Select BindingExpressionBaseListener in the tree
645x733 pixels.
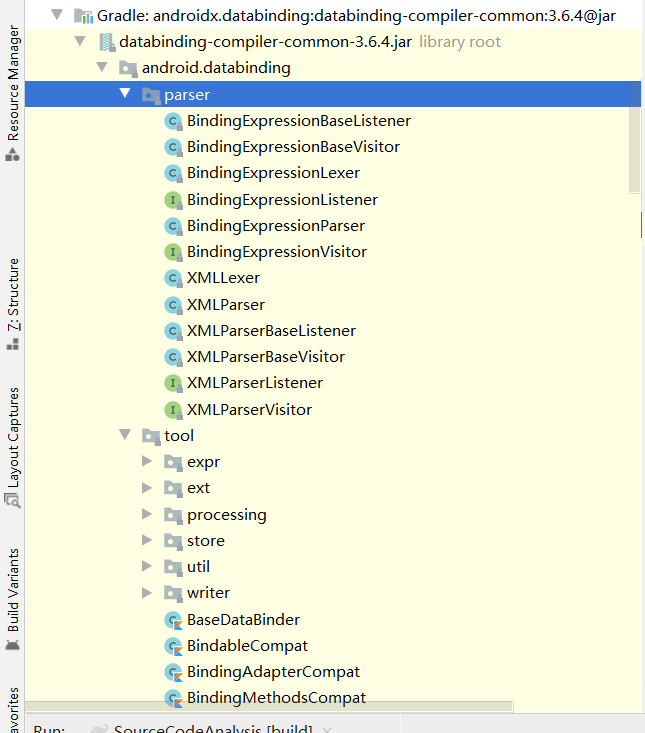[299, 121]
